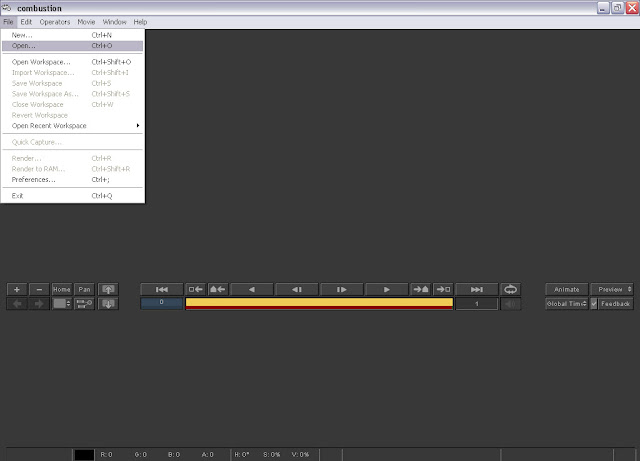This screenshot has height=461, width=640.
Task: Open the schematic view icon
Action: coord(84,304)
